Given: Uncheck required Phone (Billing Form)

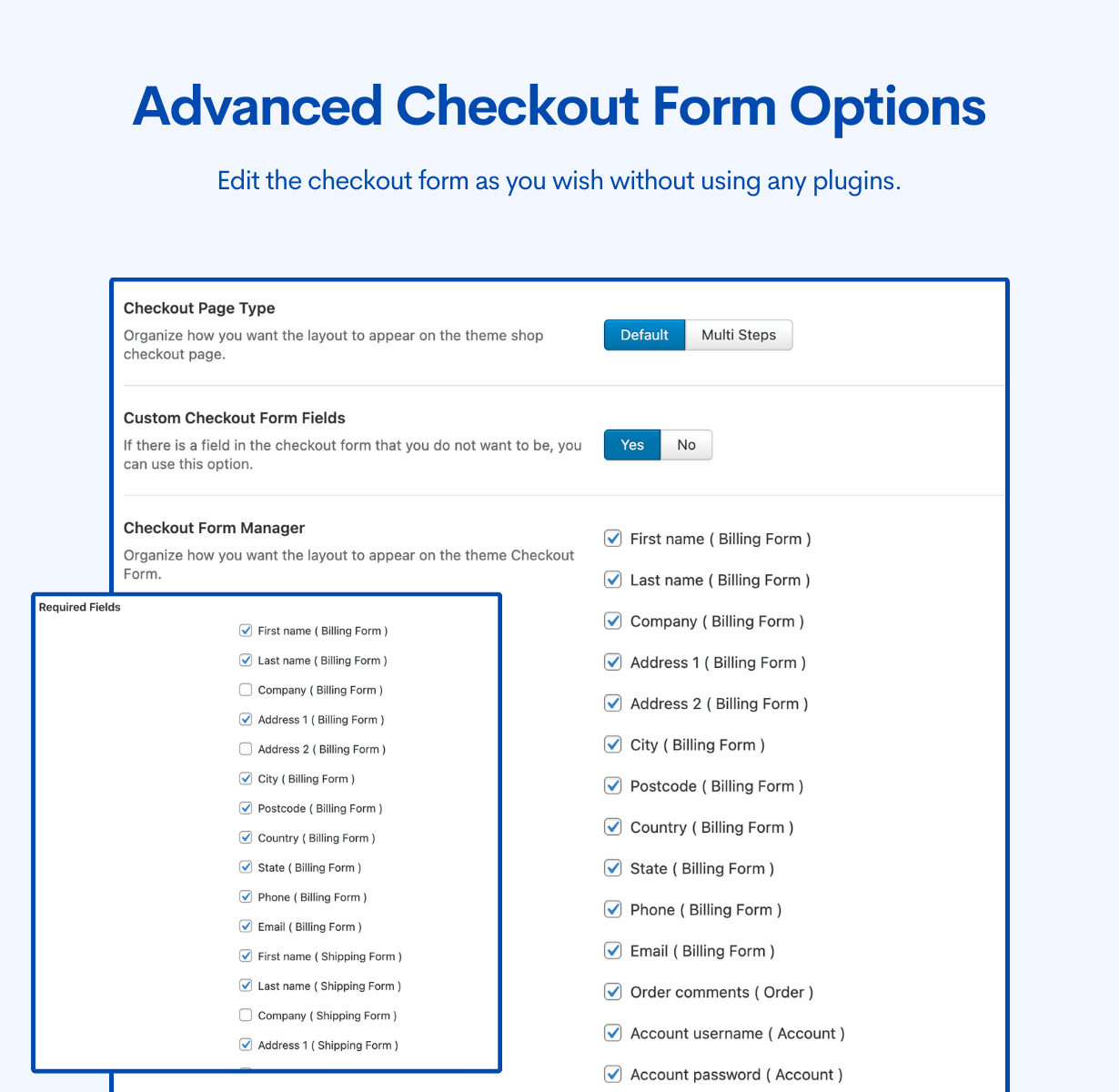Looking at the screenshot, I should coord(246,897).
